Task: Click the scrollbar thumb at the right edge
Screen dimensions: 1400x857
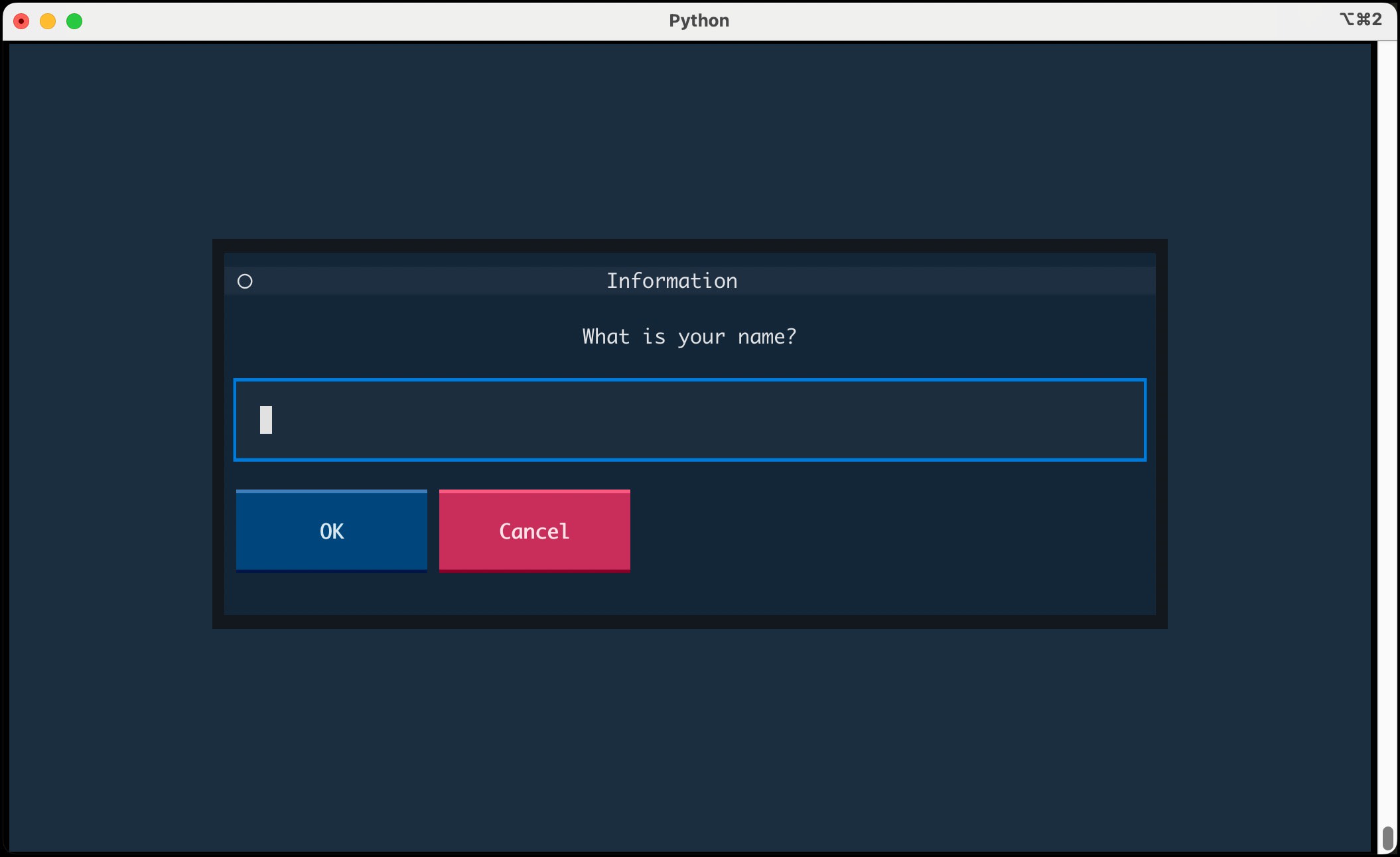Action: (1389, 837)
